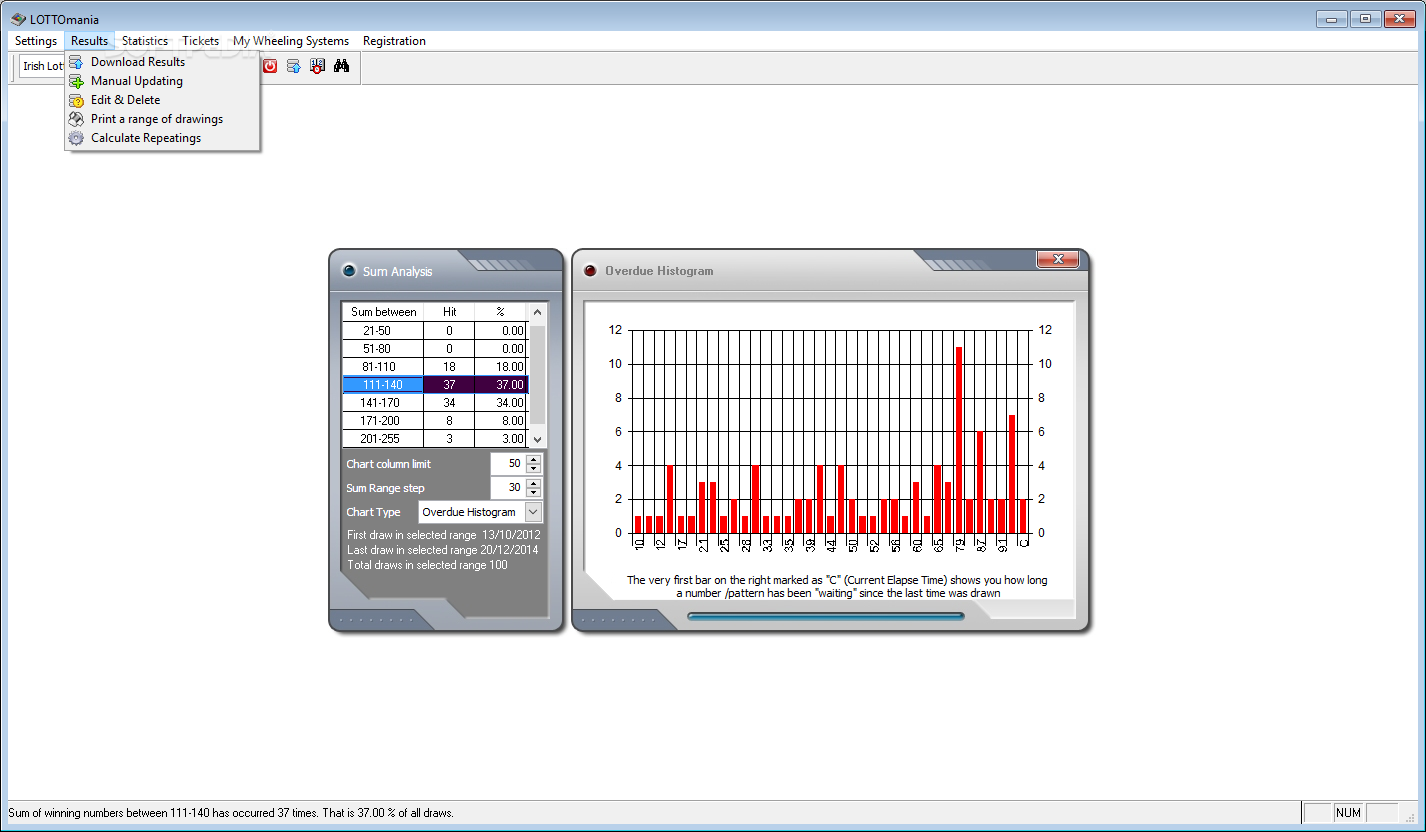Click the "Overdue Histogram" panel title

coord(659,271)
